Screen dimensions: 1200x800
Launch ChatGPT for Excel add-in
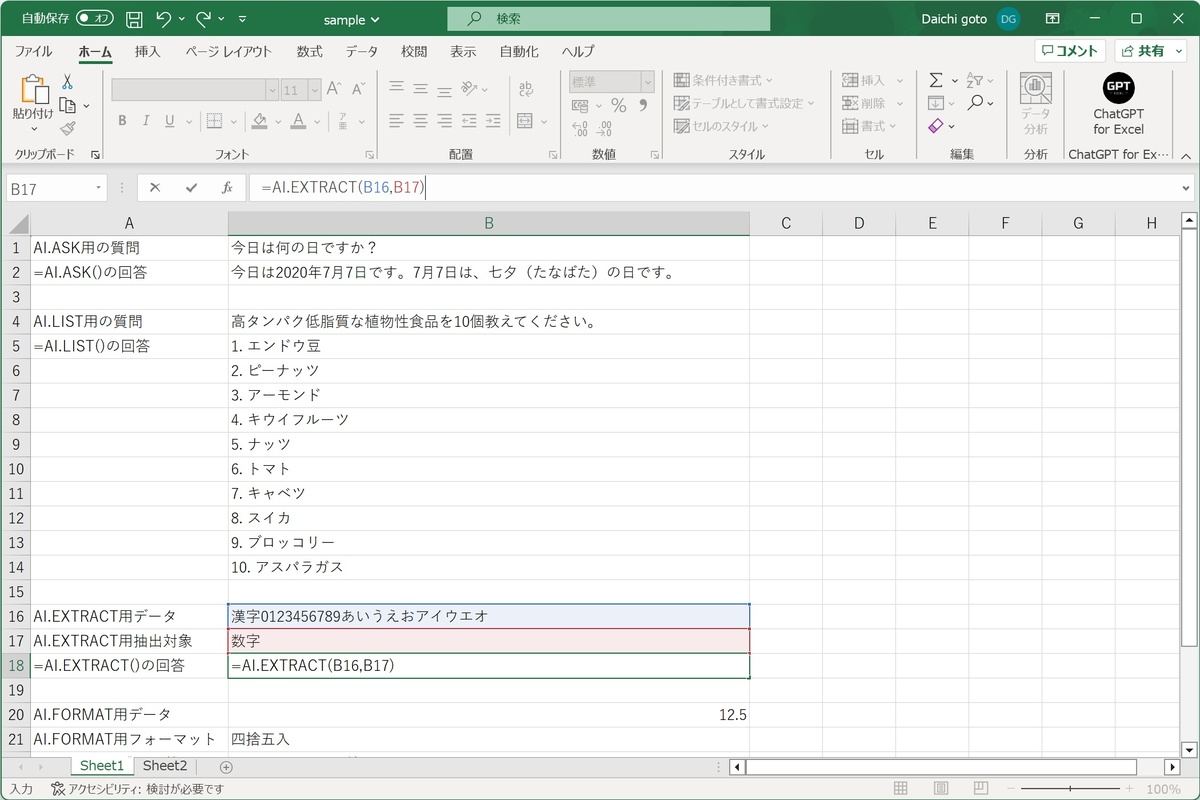pyautogui.click(x=1118, y=104)
